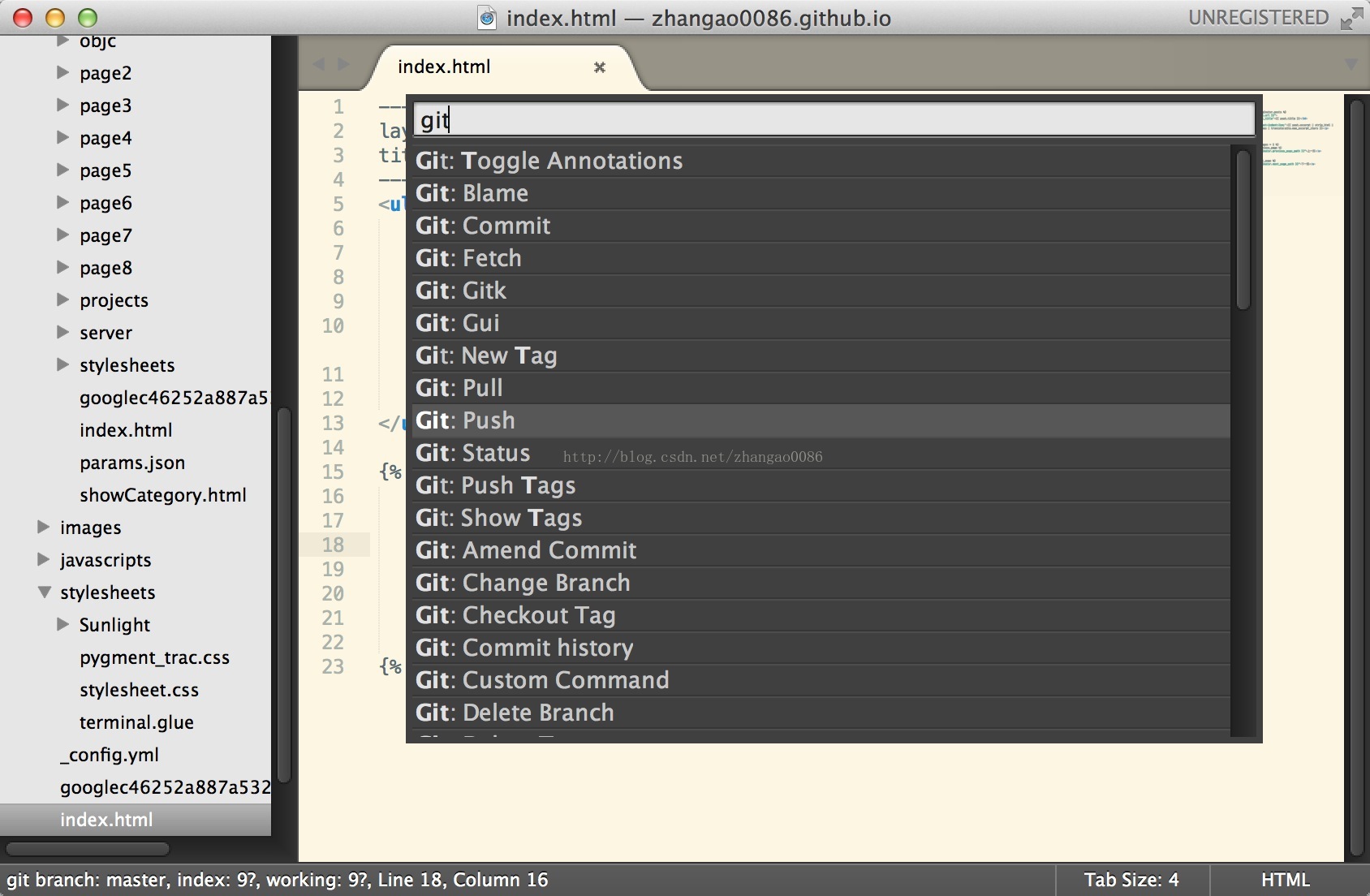Run Git: Toggle Annotations command

(821, 161)
